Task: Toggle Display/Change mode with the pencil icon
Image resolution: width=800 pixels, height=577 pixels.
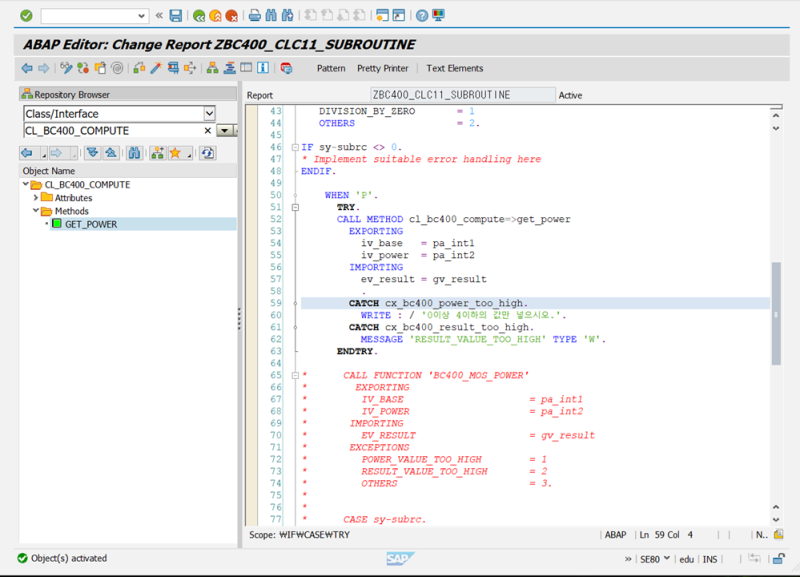Action: [x=66, y=68]
